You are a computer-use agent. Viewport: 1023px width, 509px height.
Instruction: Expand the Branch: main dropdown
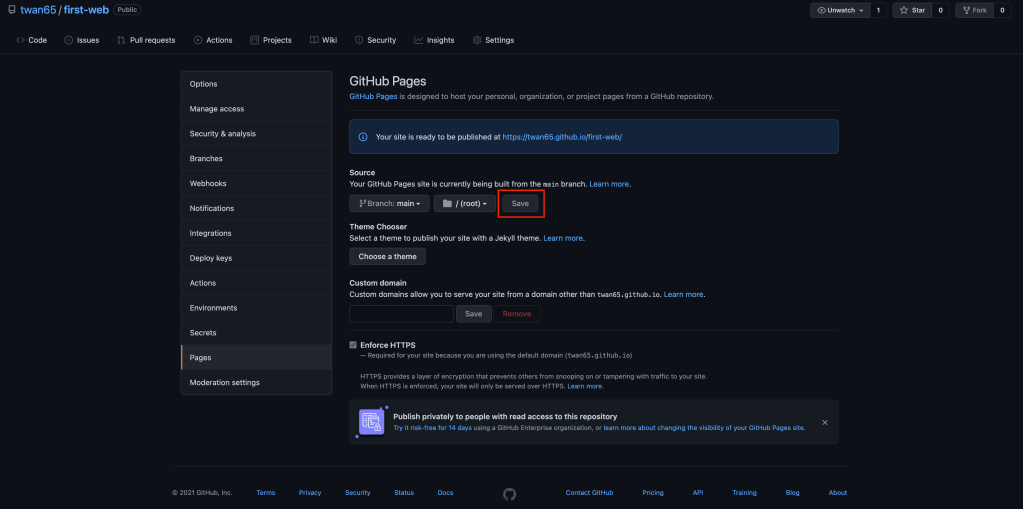coord(389,203)
